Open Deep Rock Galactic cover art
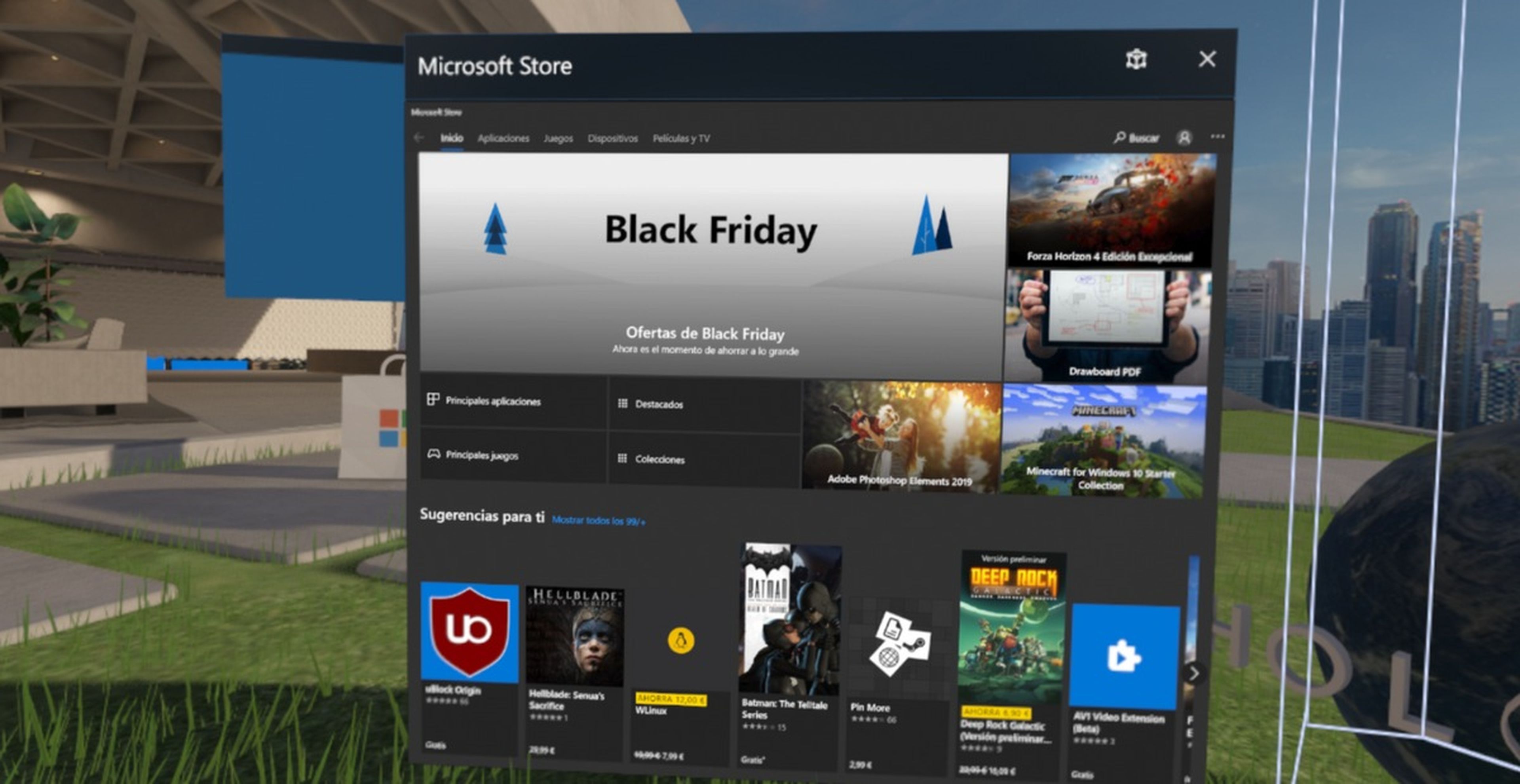The image size is (1520, 784). [1013, 628]
